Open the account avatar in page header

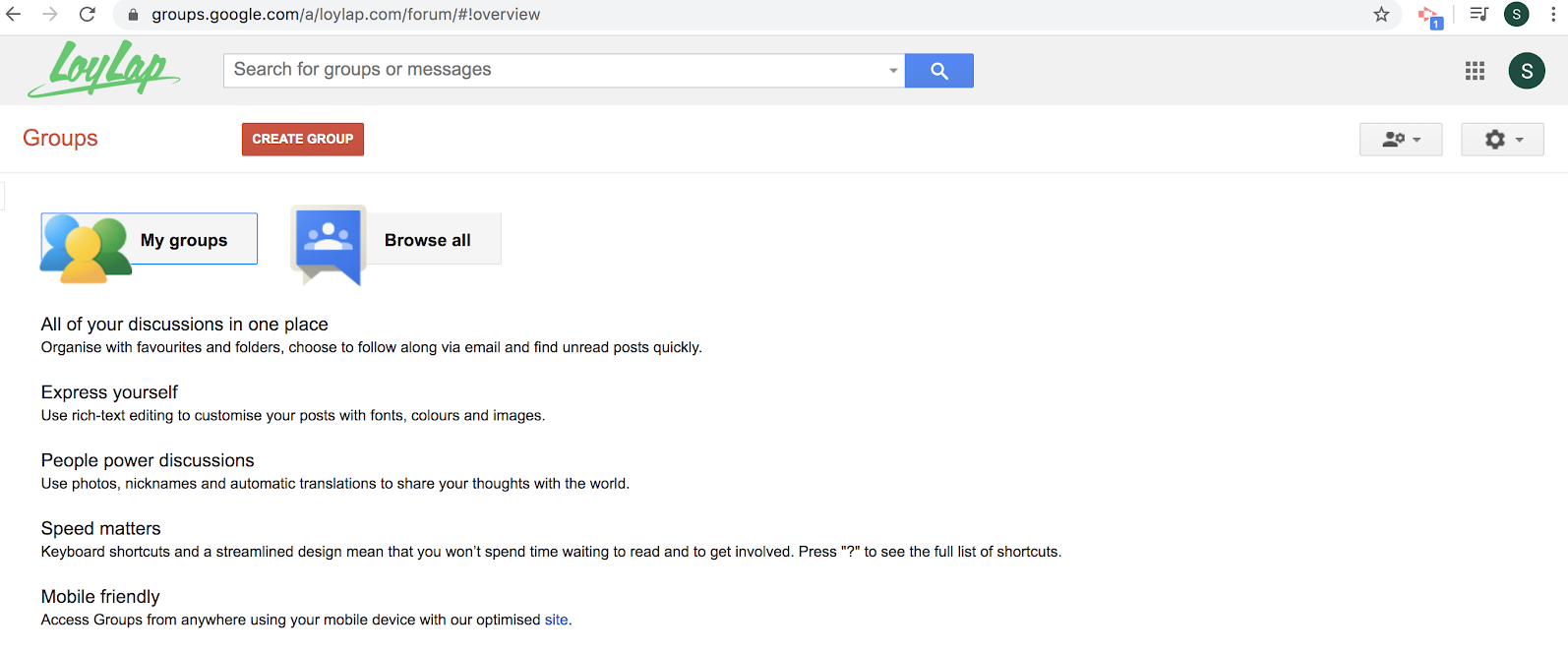[1527, 71]
